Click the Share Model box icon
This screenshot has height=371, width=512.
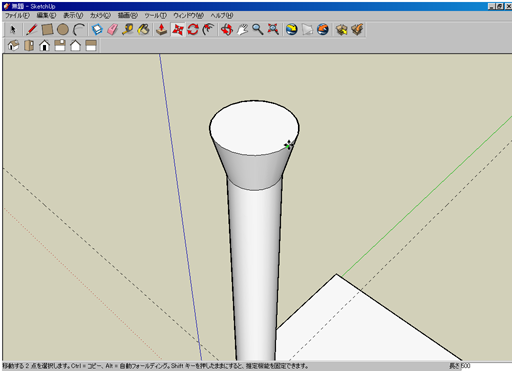point(357,30)
